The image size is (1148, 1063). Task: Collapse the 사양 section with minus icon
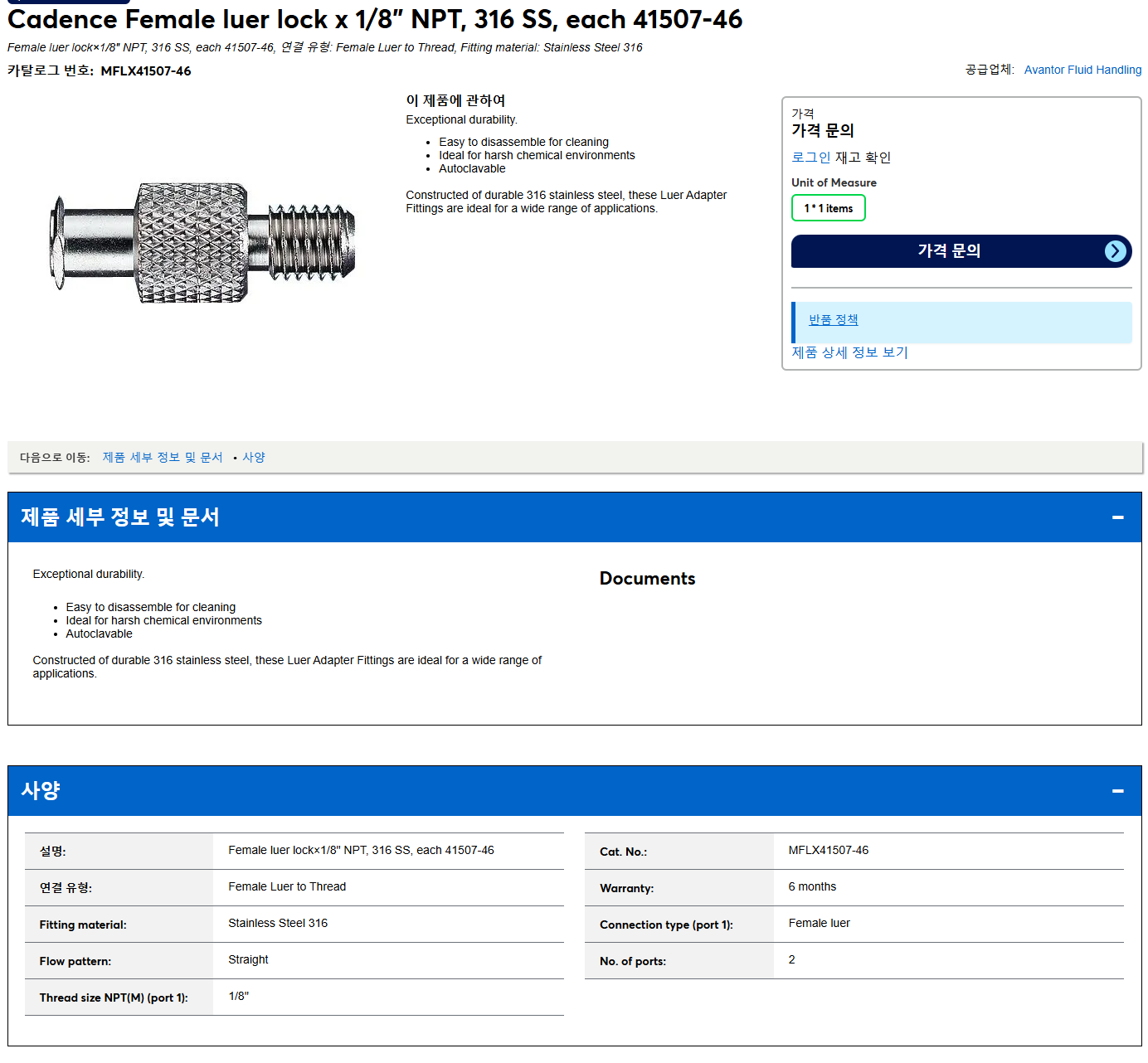coord(1117,791)
